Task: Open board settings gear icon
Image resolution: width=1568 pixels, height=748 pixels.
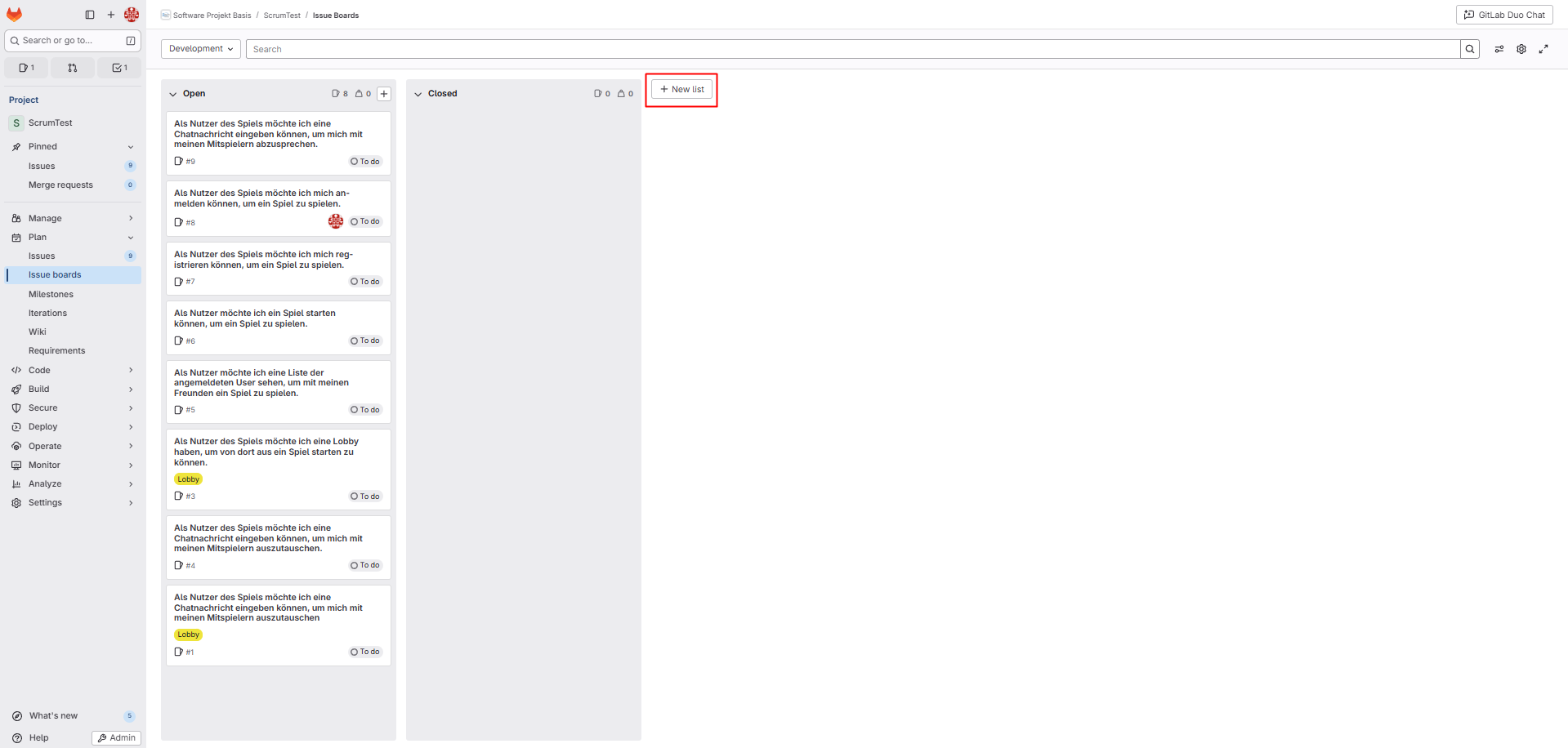Action: [x=1521, y=49]
